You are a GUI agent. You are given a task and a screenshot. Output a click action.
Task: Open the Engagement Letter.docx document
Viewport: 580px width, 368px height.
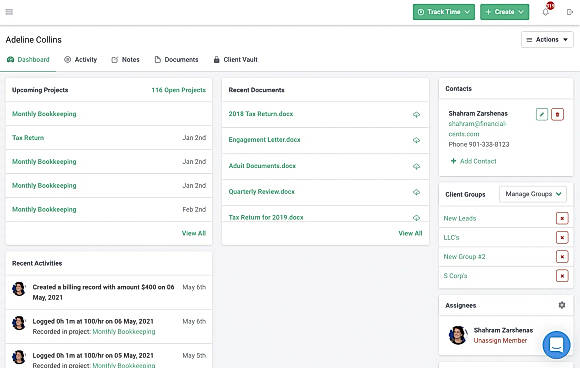pos(264,140)
